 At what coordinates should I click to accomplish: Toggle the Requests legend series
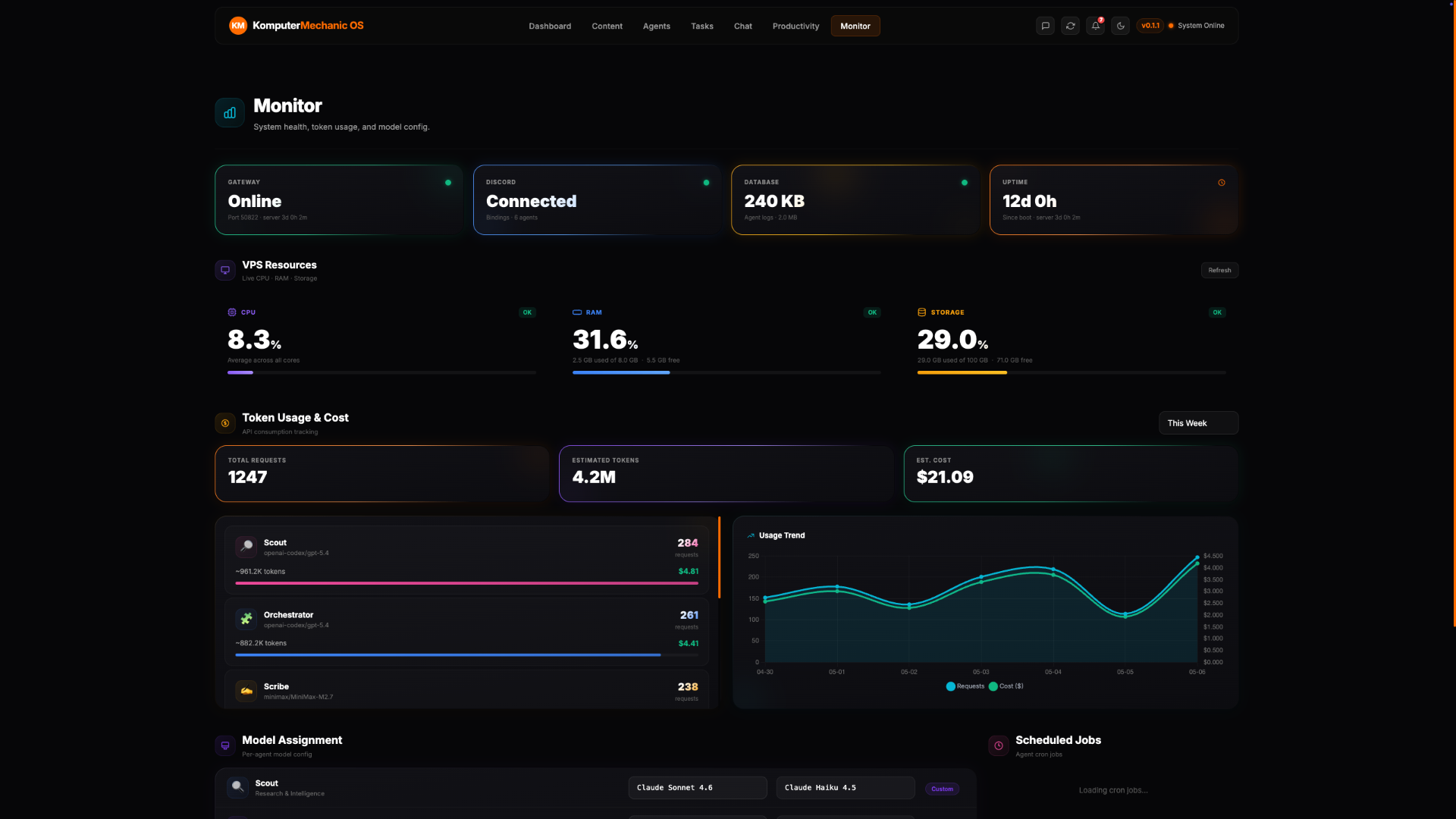pos(965,686)
